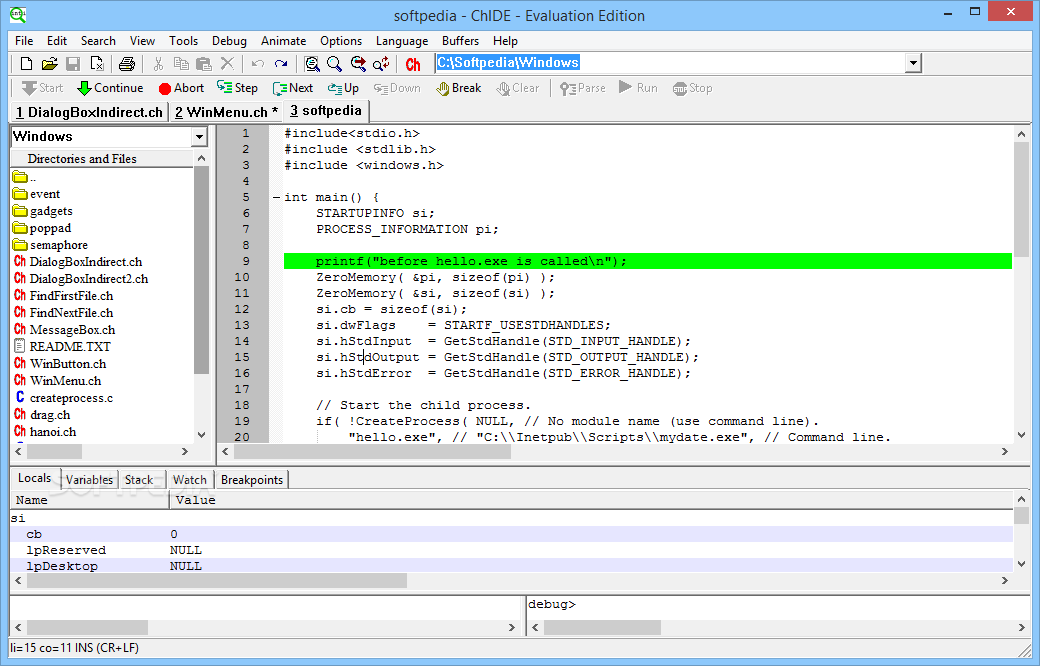This screenshot has width=1040, height=666.
Task: Select the createprocess.c file
Action: click(64, 398)
